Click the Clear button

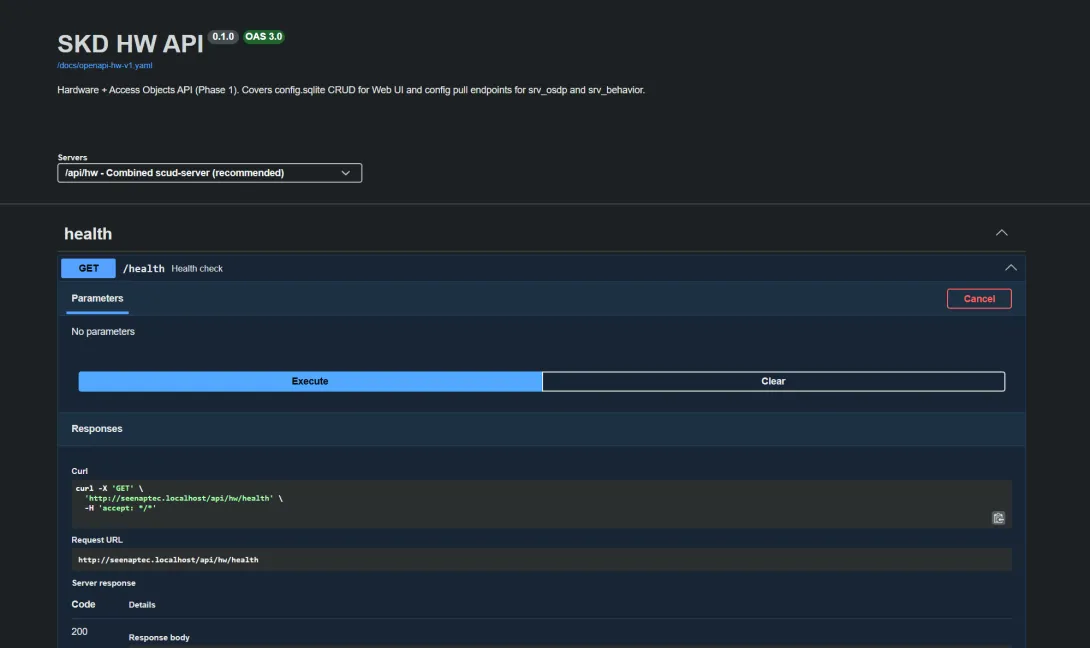pyautogui.click(x=773, y=381)
